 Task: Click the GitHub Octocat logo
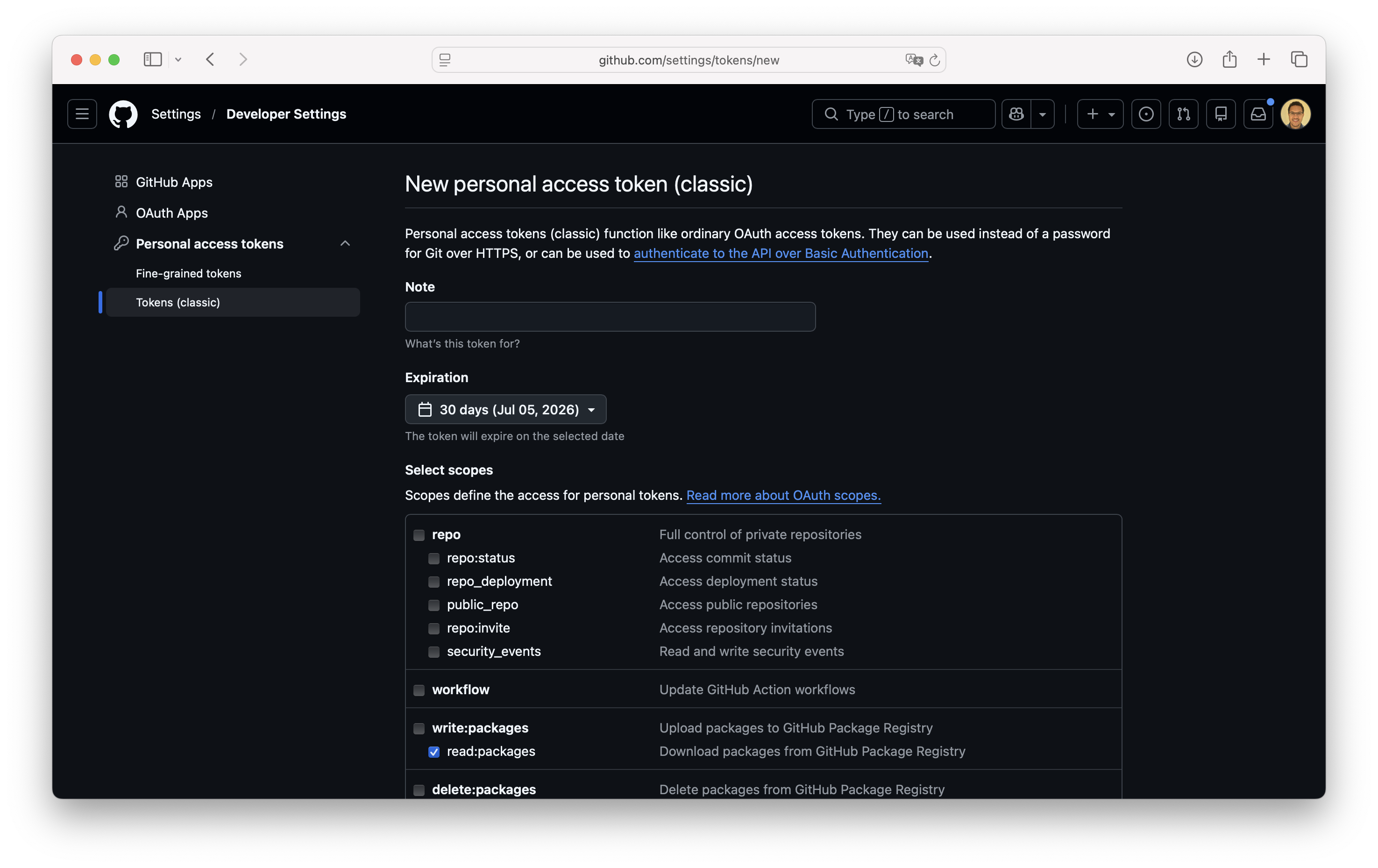(123, 114)
